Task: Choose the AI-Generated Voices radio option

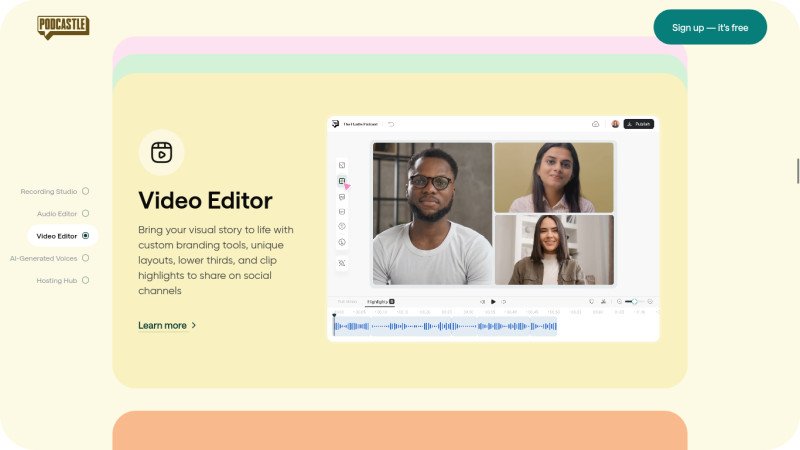Action: click(85, 258)
